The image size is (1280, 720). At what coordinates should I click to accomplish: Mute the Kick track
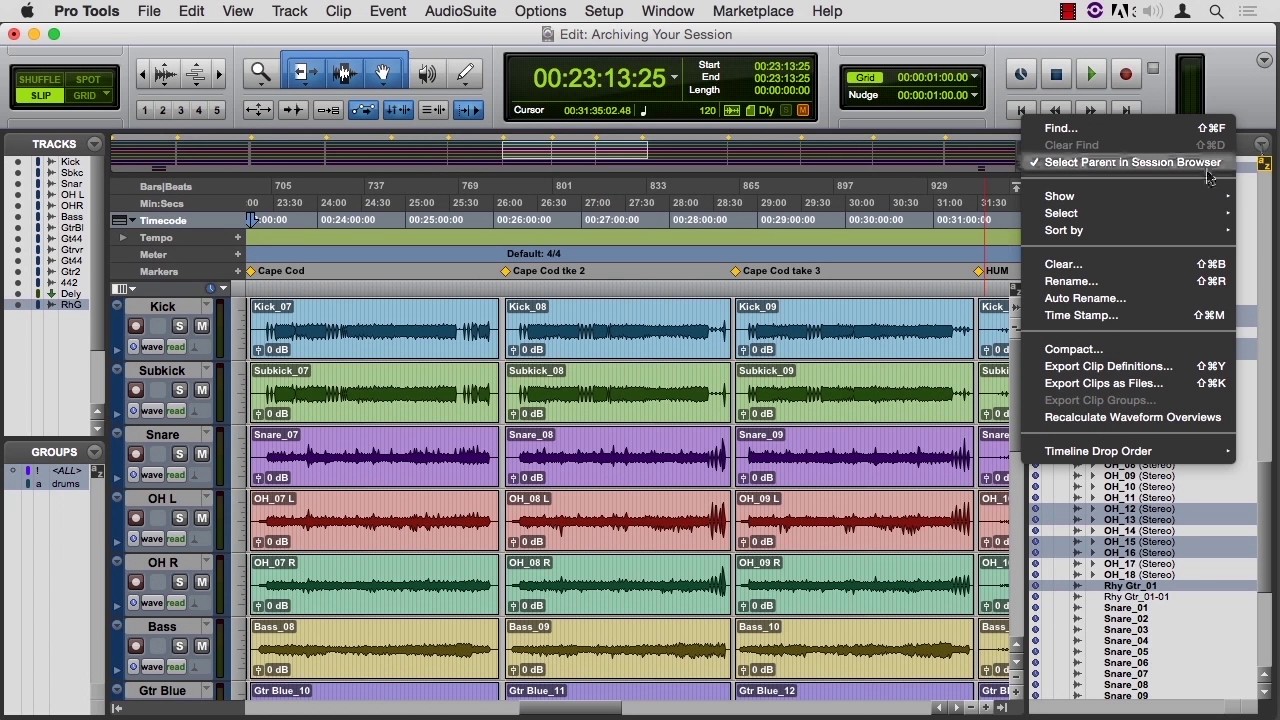point(201,326)
